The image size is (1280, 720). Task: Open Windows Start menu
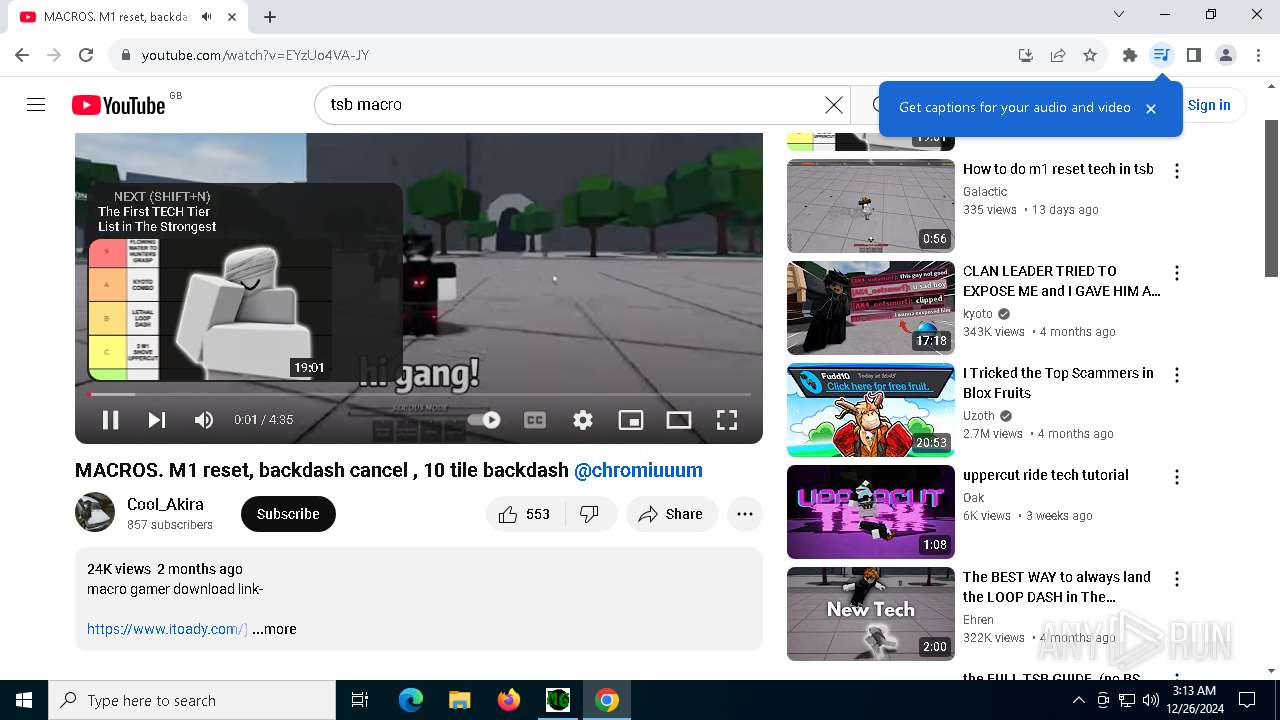[24, 700]
